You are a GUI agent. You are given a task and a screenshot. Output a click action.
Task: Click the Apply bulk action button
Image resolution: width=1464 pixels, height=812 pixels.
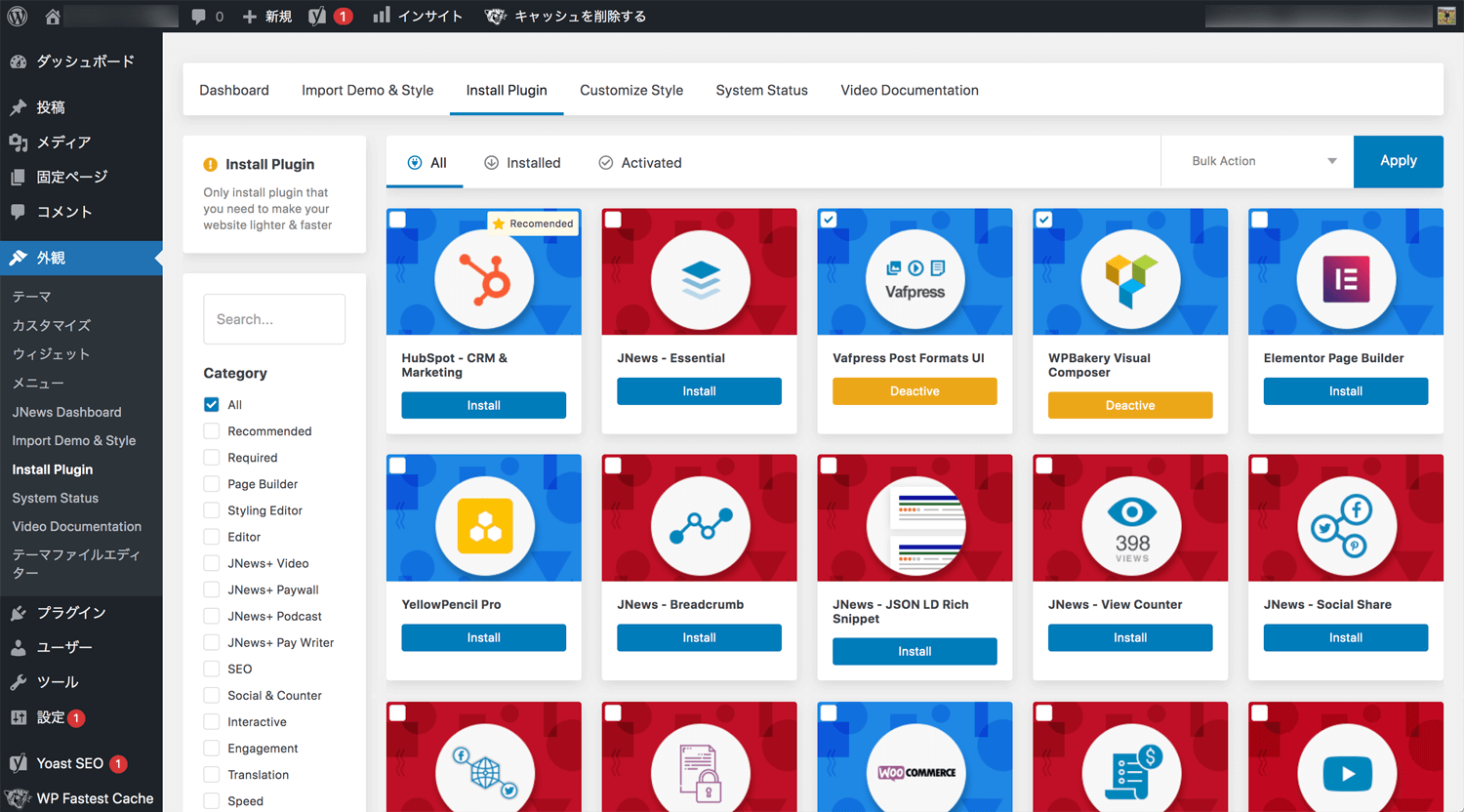(x=1399, y=161)
